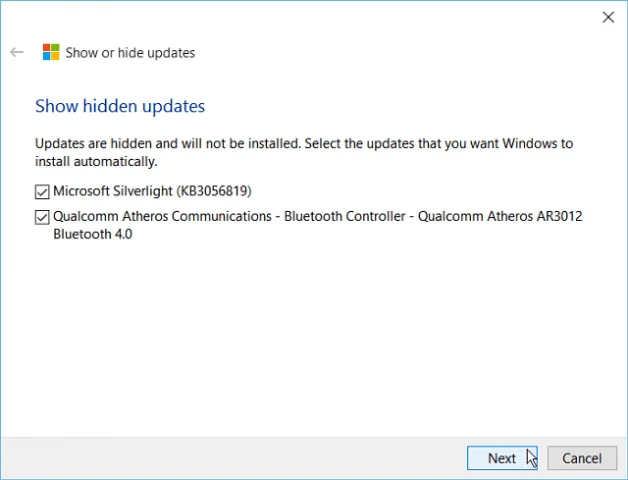Uncheck Microsoft Silverlight (KB3056819) checkbox
628x480 pixels.
42,192
